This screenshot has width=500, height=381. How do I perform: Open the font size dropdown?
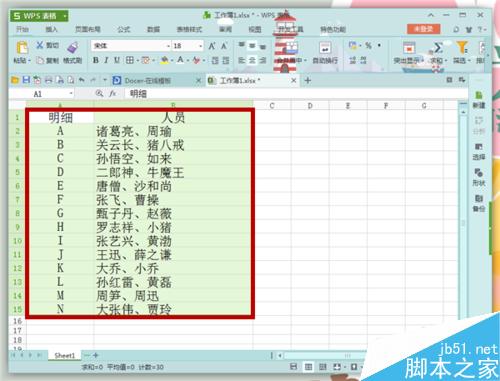(200, 46)
